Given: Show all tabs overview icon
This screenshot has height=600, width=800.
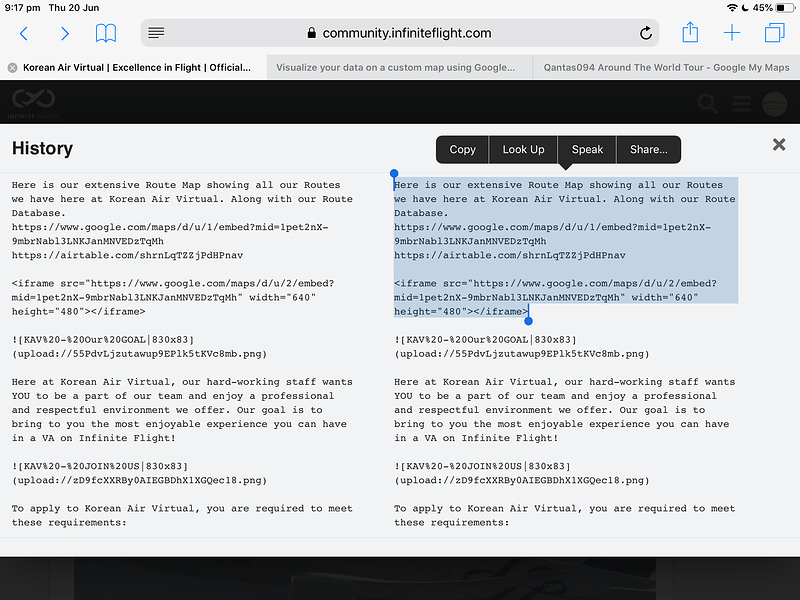Looking at the screenshot, I should pos(774,33).
